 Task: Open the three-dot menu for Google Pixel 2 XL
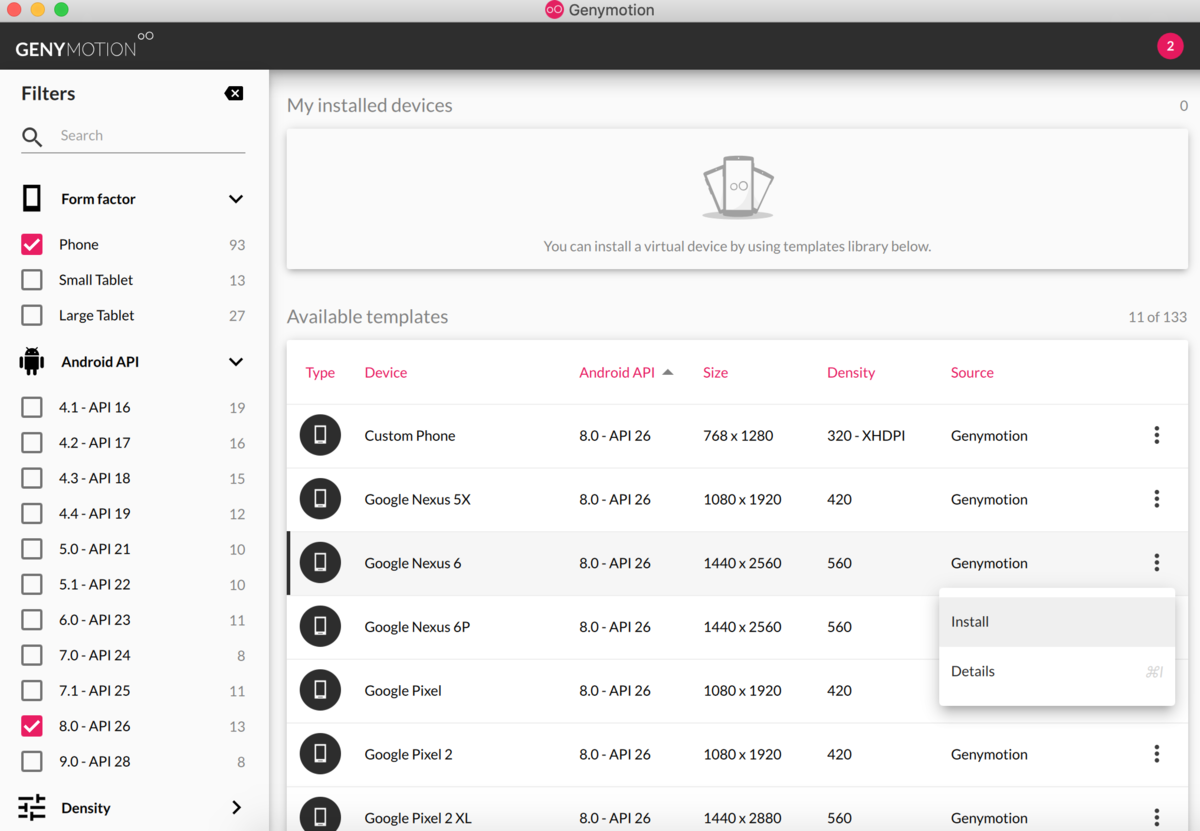click(x=1157, y=817)
